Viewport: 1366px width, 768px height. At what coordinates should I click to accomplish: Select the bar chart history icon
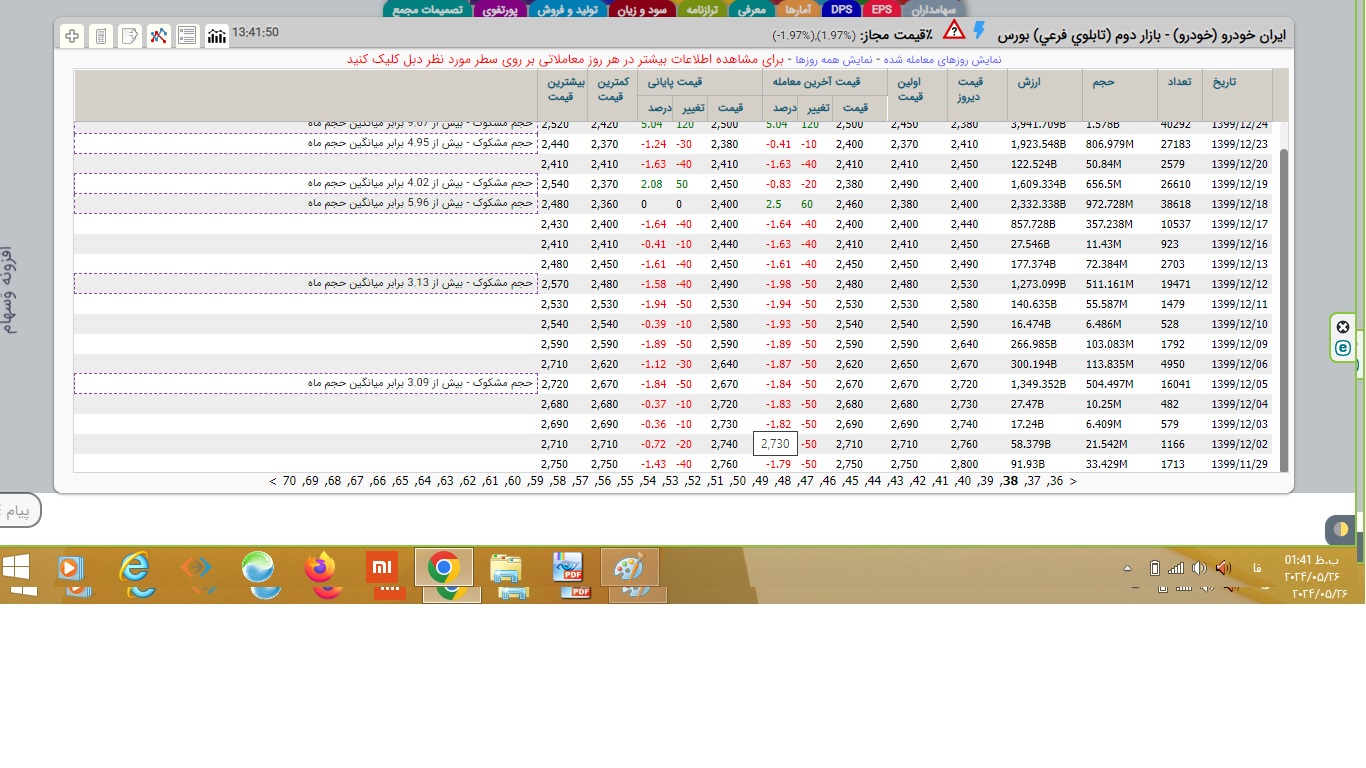point(217,36)
